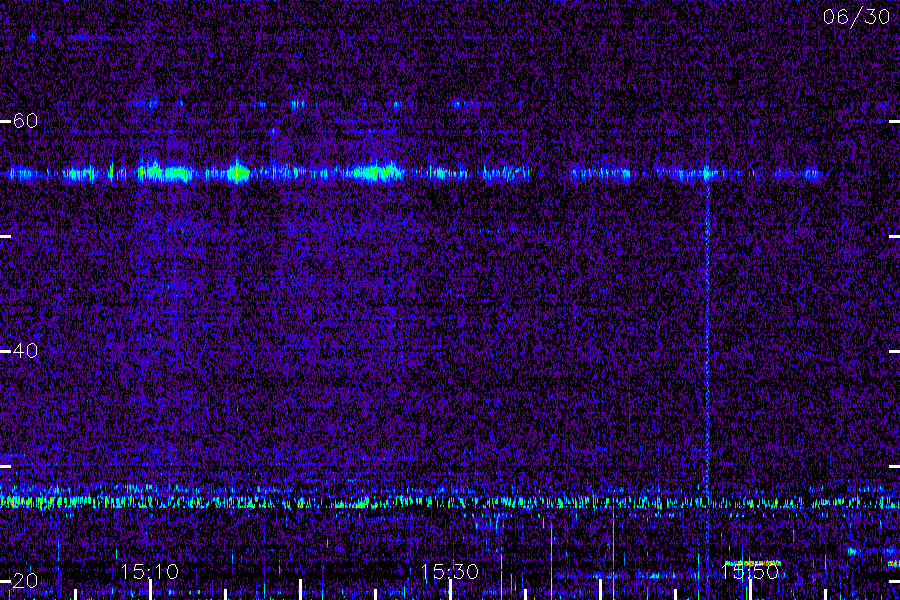Click the 20 frequency axis label

[25, 580]
